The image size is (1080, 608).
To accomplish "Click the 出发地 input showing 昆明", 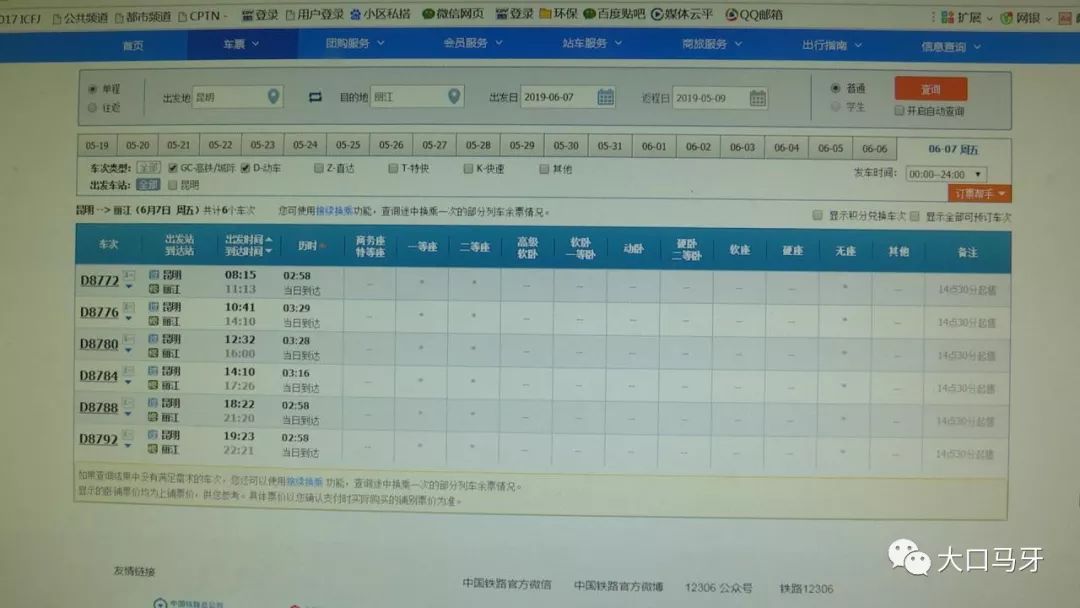I will click(237, 97).
